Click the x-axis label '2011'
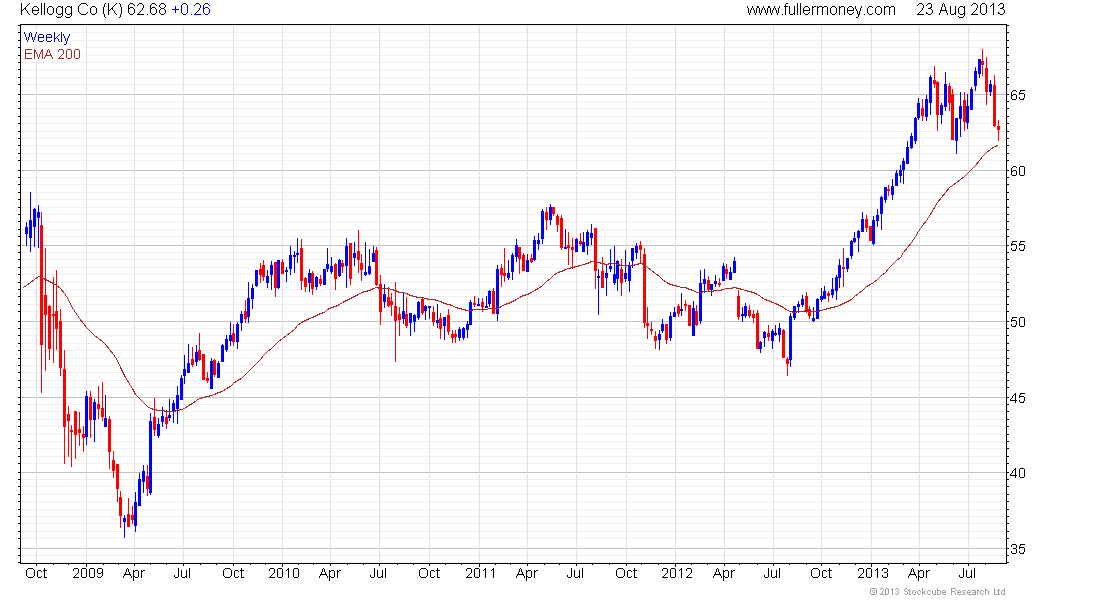The width and height of the screenshot is (1100, 600). click(x=481, y=573)
